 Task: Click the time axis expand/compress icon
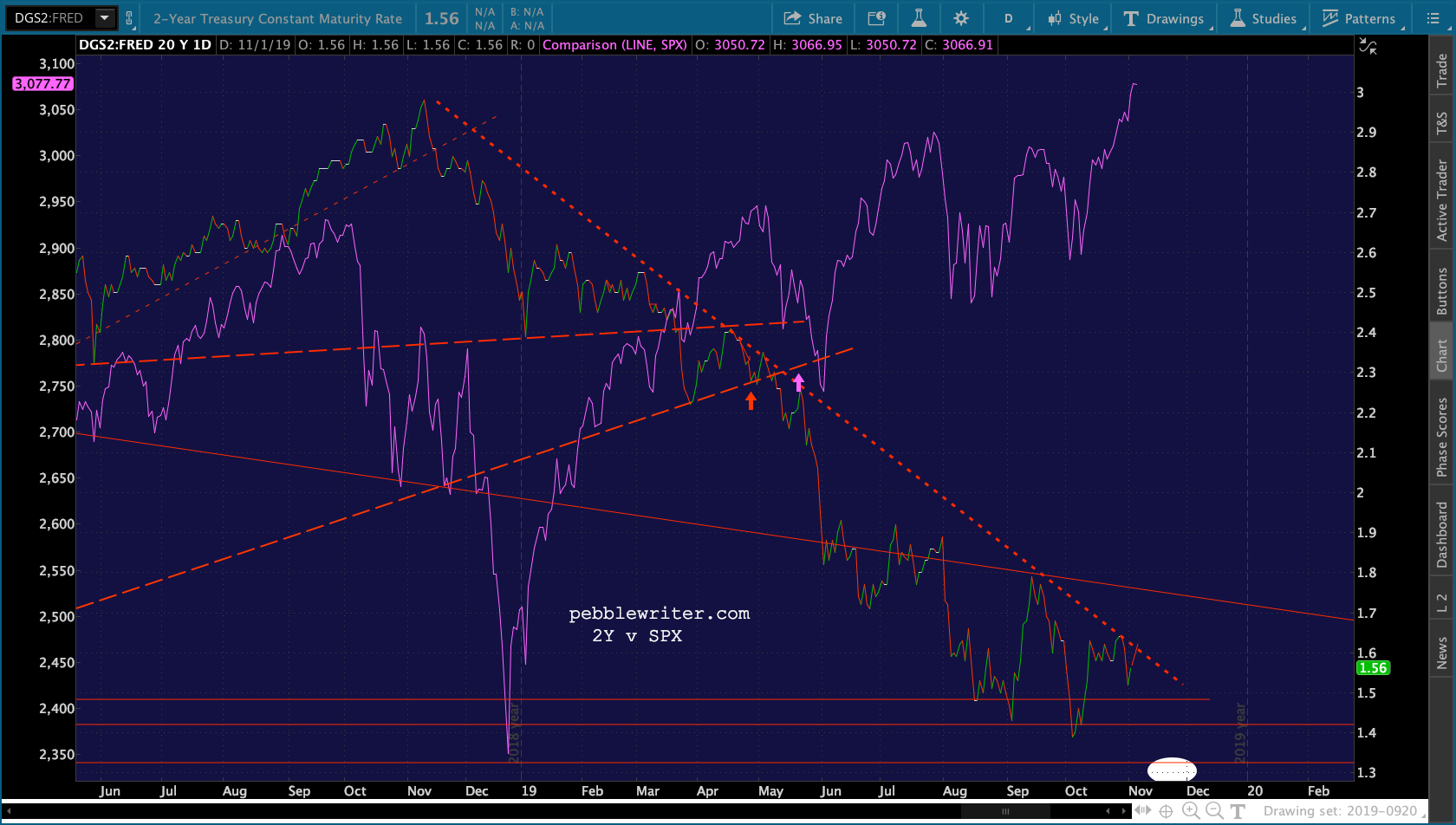(x=1143, y=811)
